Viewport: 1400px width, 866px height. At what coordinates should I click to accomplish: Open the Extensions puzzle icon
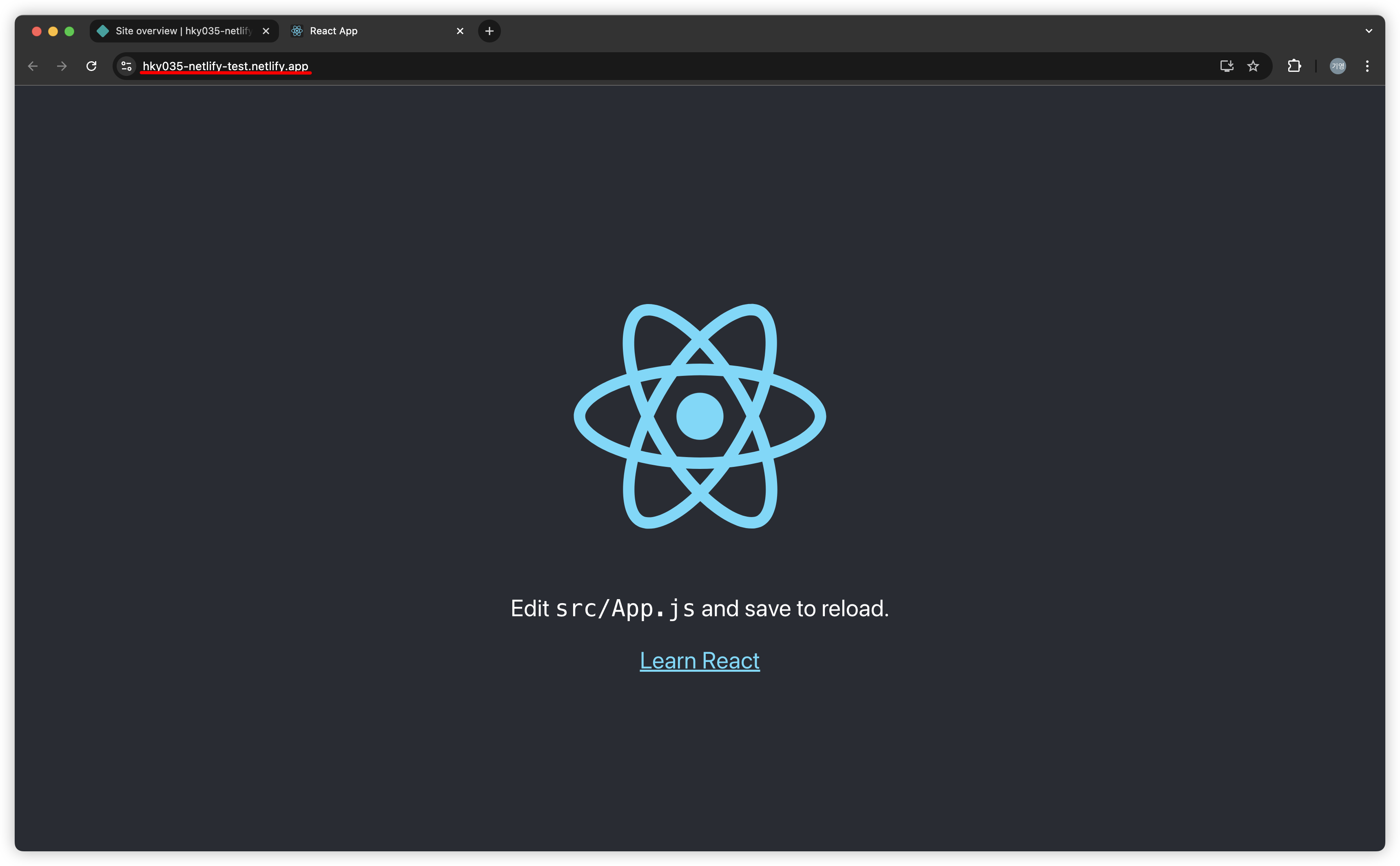[1294, 67]
